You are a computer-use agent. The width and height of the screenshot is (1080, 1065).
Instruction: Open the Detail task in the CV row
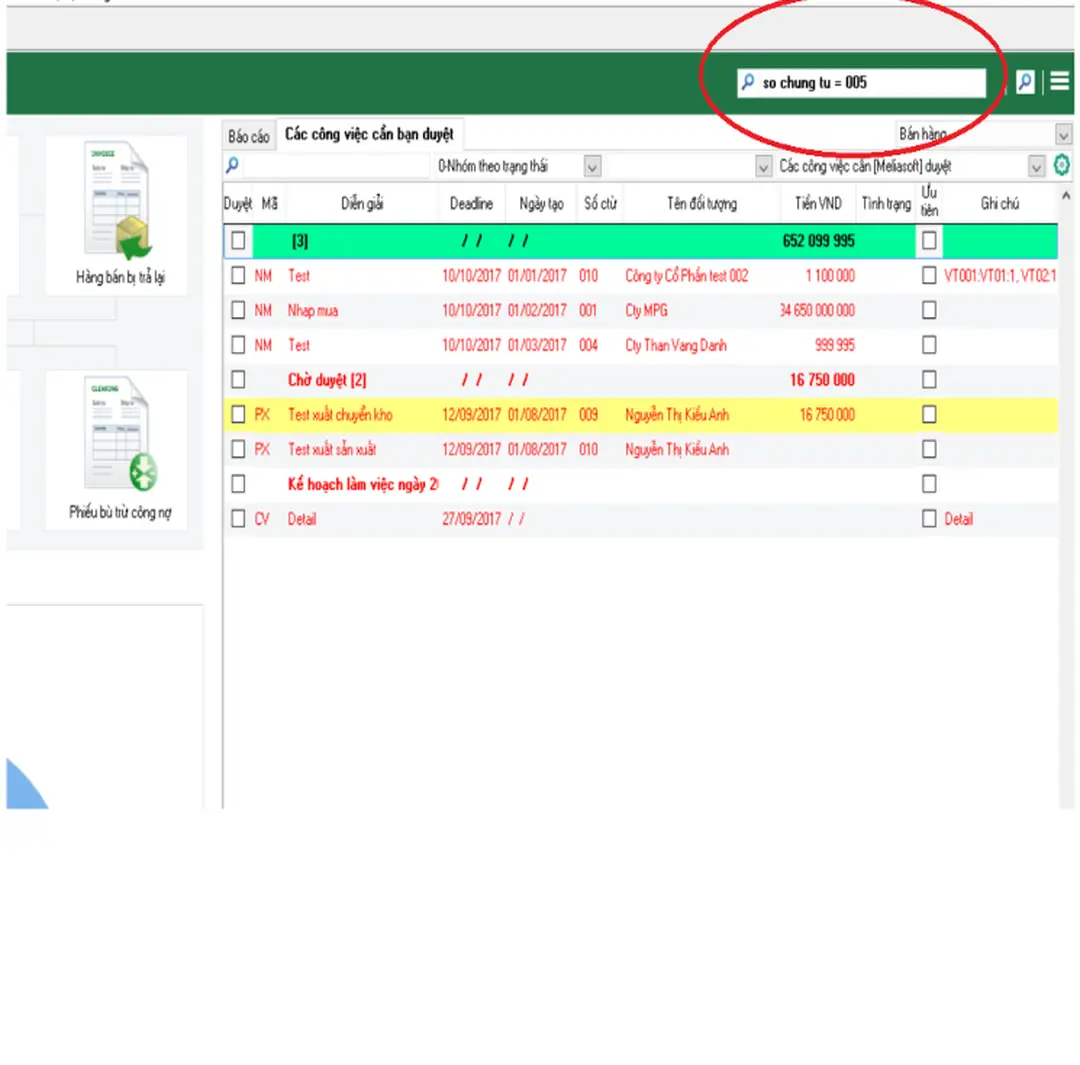[302, 518]
